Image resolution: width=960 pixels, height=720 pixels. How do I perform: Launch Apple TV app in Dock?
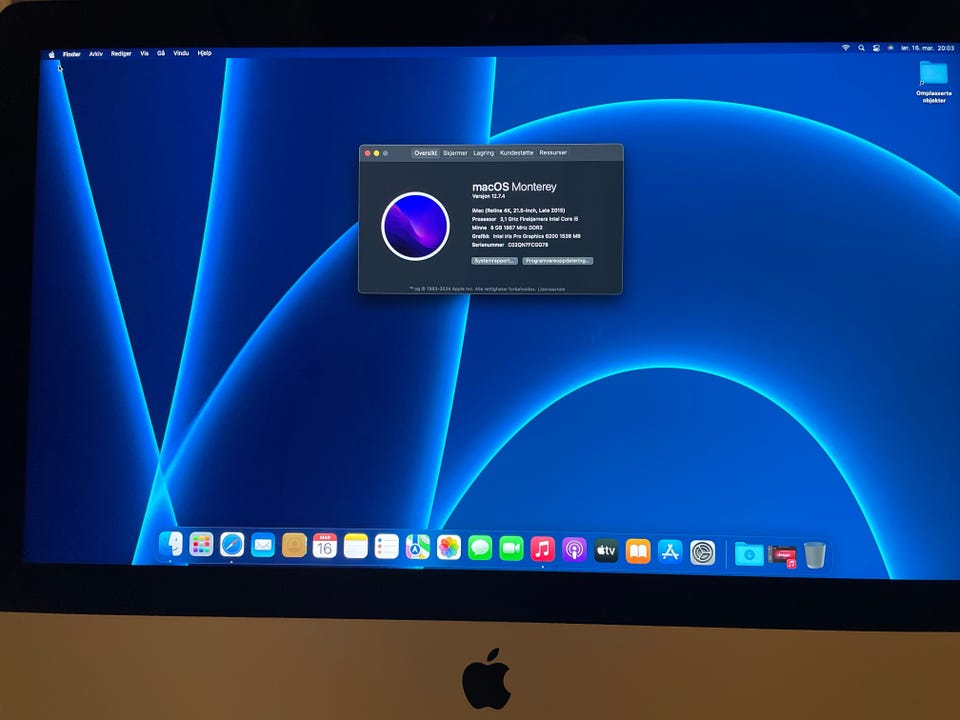pos(606,550)
